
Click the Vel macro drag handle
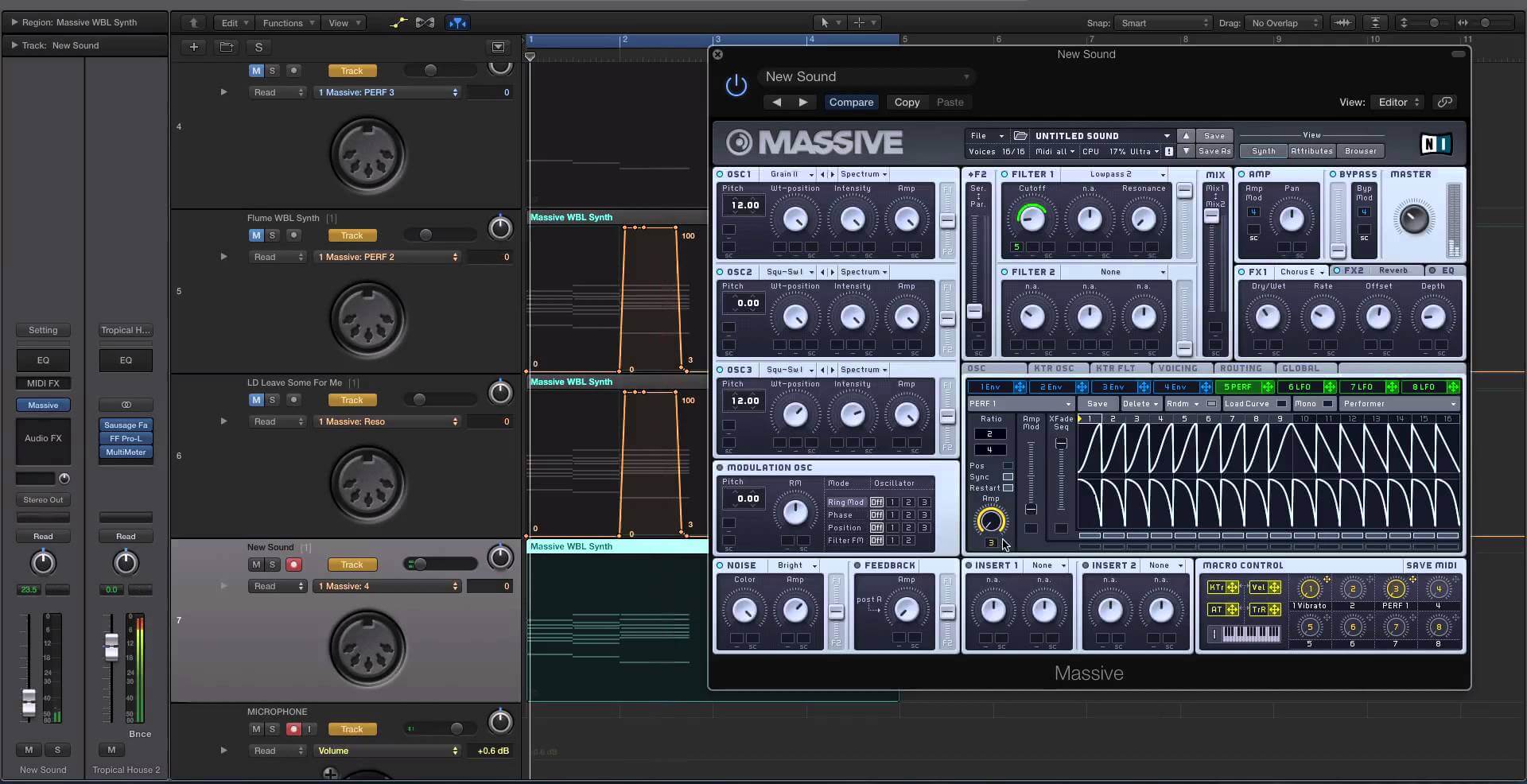tap(1274, 588)
